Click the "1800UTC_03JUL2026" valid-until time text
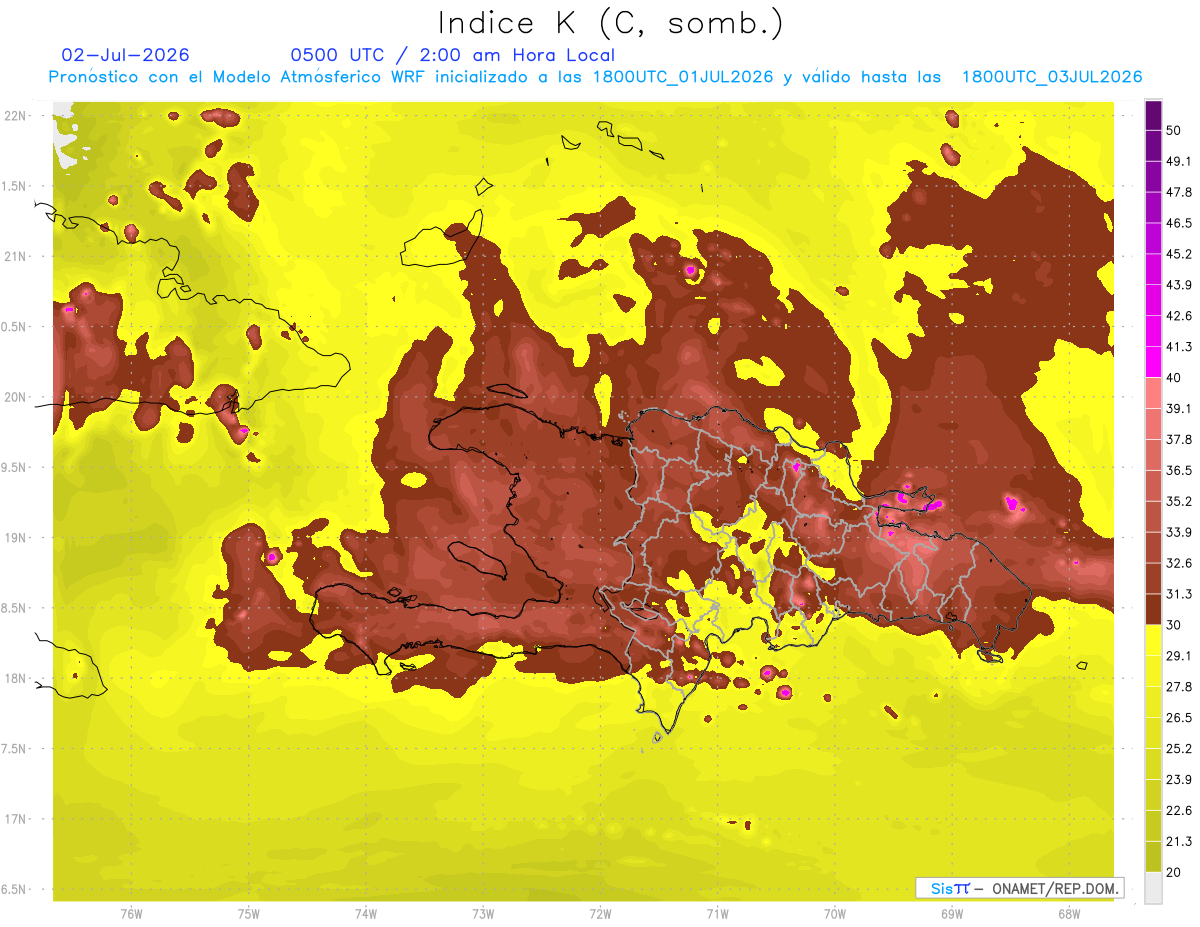The width and height of the screenshot is (1200, 927). pyautogui.click(x=1052, y=77)
